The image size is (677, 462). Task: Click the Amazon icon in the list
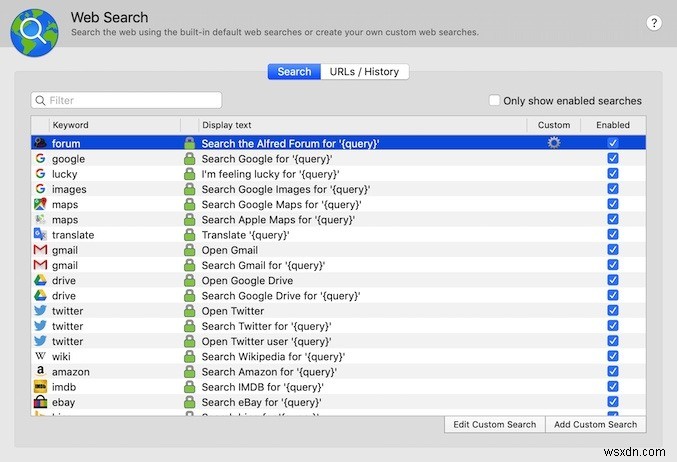[40, 372]
